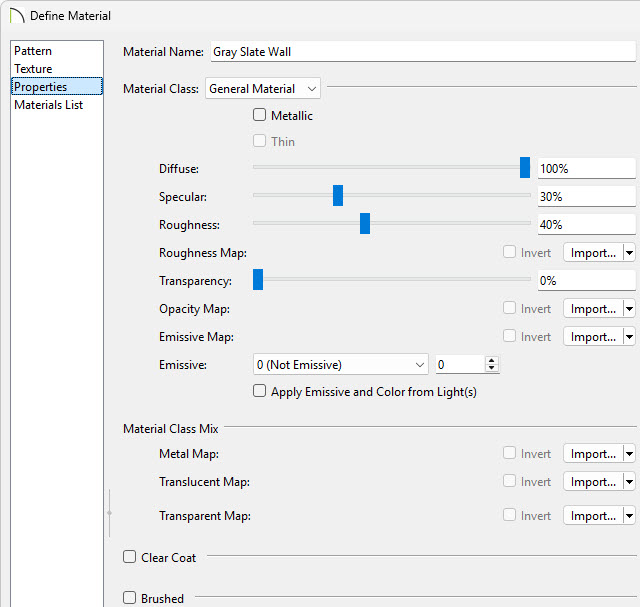640x607 pixels.
Task: Open the Pattern panel
Action: coord(57,51)
